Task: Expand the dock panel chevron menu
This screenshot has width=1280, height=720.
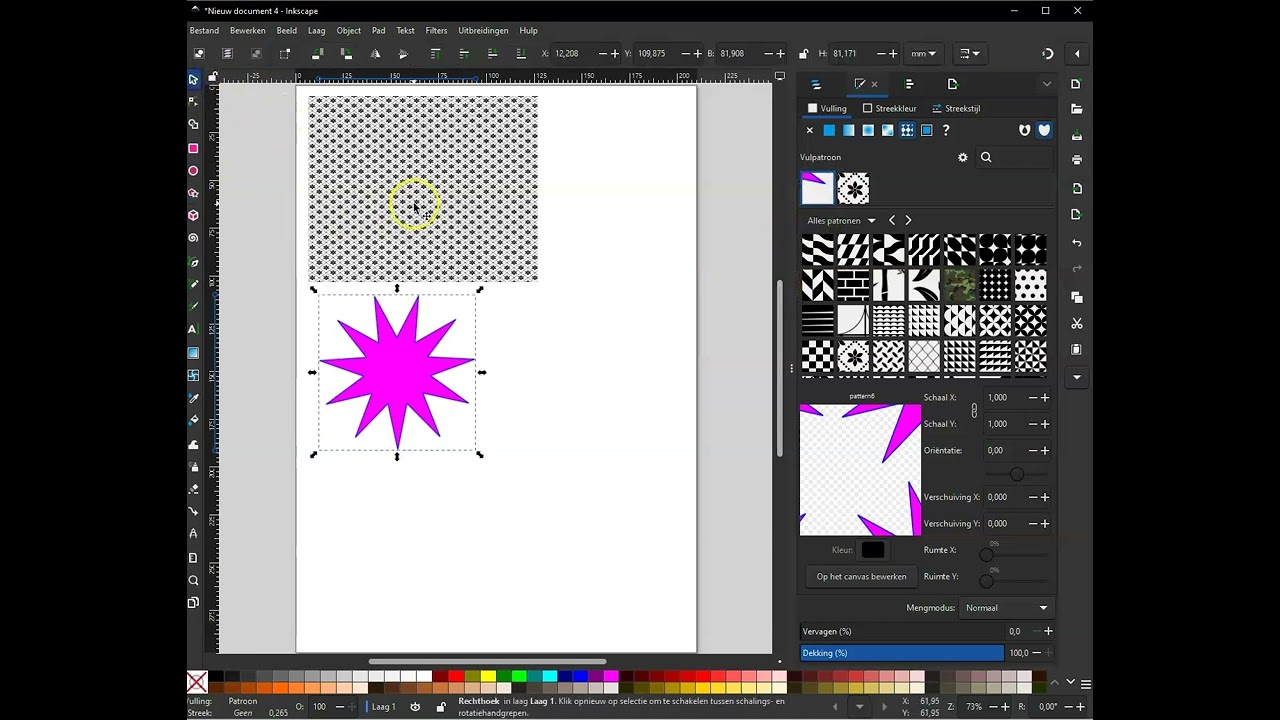Action: coord(1046,84)
